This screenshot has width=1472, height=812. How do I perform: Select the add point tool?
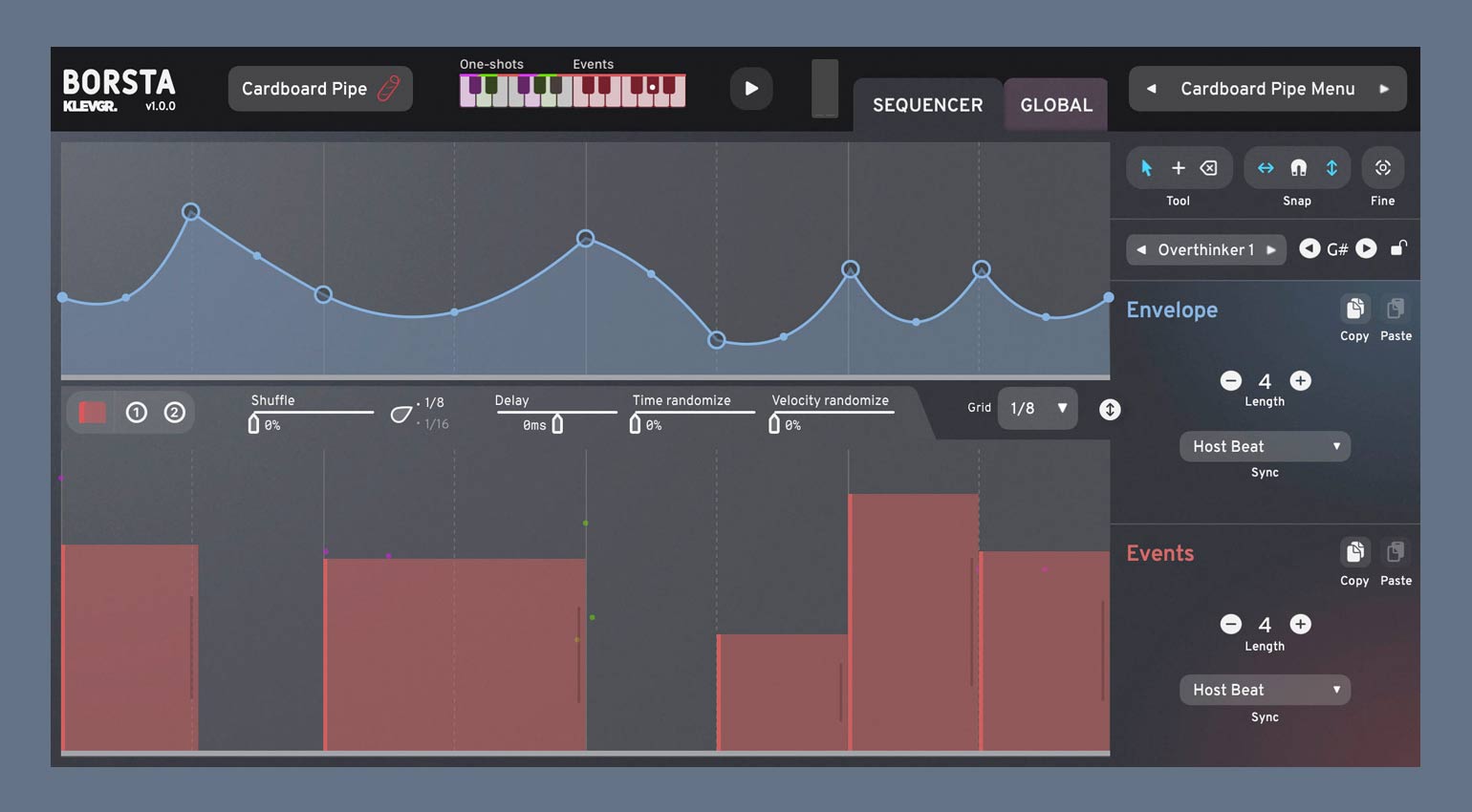click(x=1178, y=168)
